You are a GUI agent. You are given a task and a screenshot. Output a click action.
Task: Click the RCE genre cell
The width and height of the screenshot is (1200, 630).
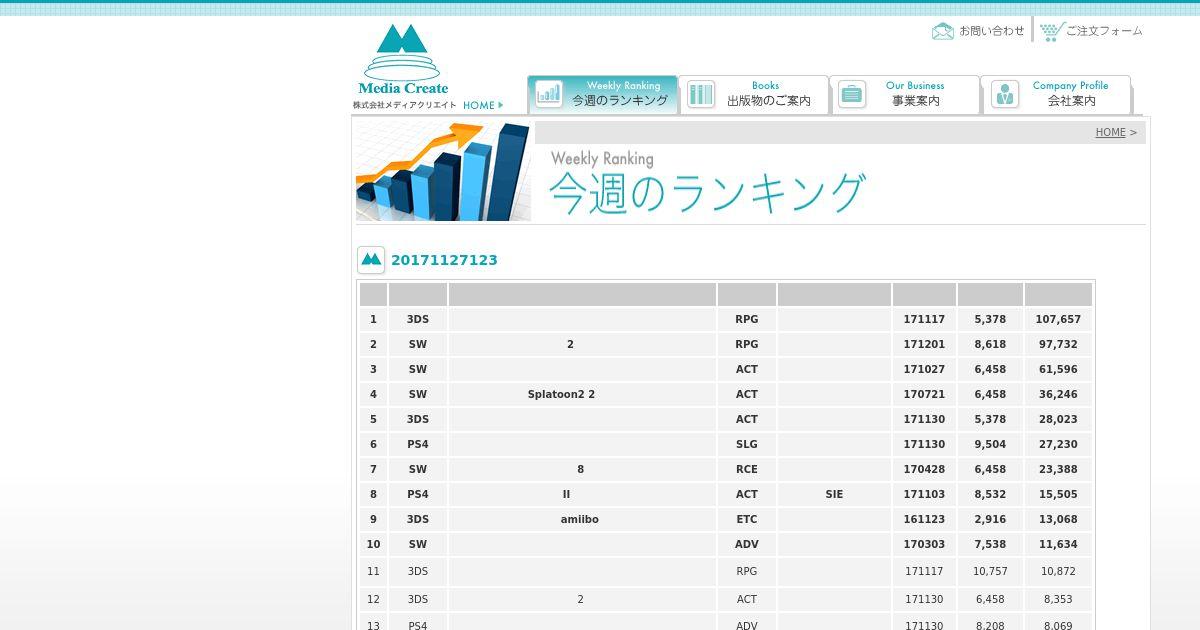[747, 469]
